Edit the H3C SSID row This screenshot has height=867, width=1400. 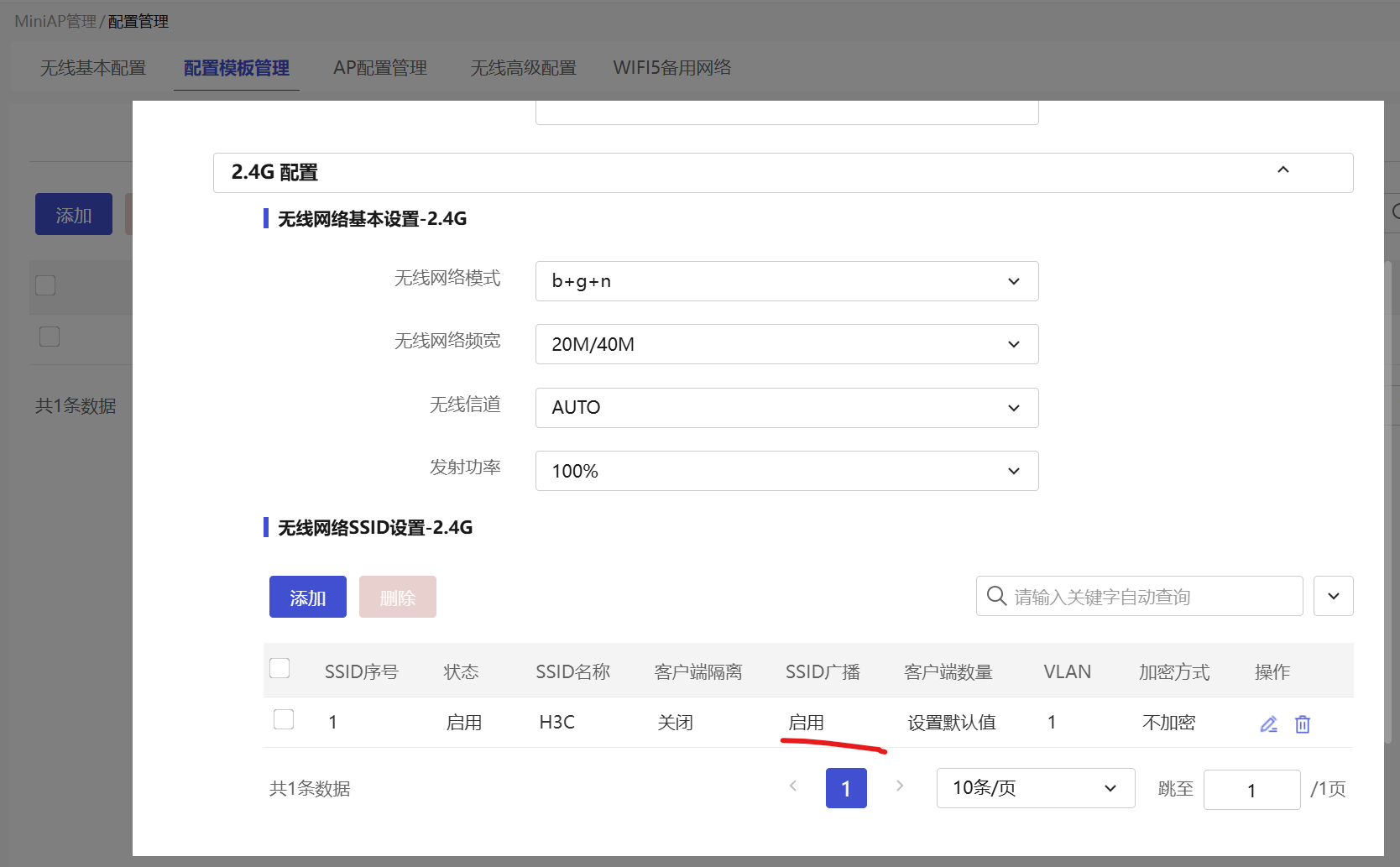pos(1268,723)
